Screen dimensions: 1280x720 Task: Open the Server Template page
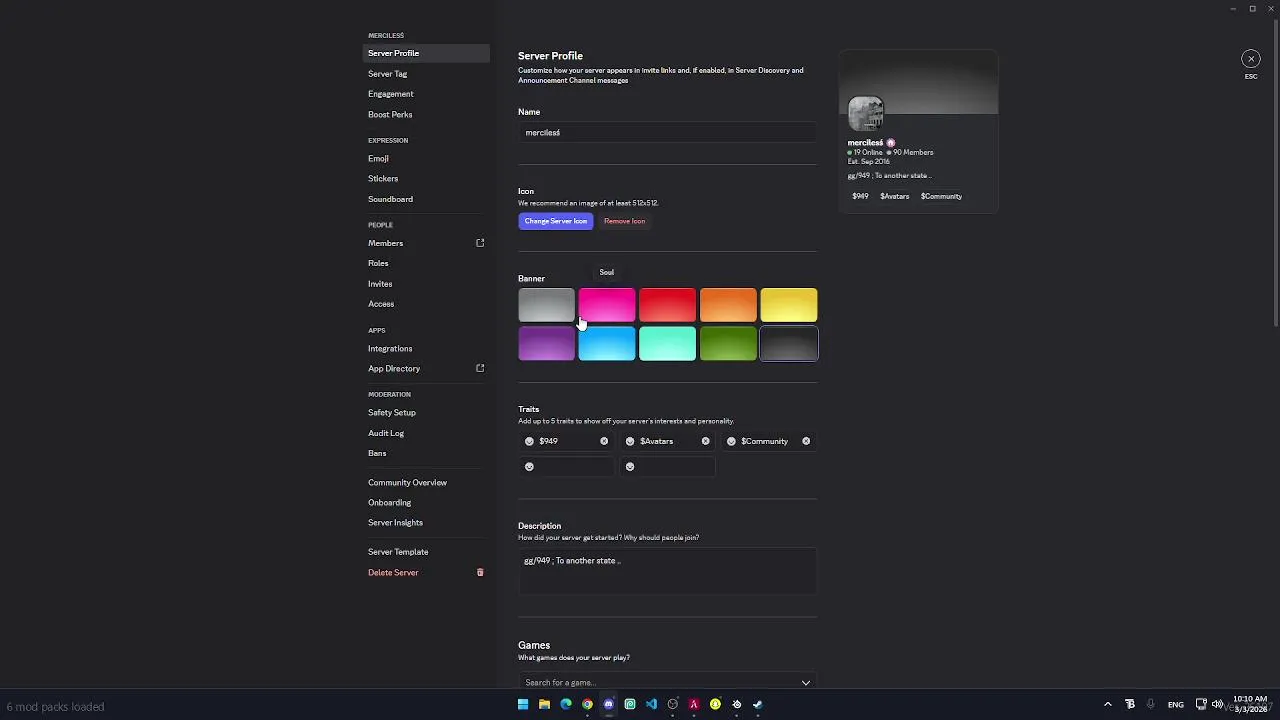point(426,552)
